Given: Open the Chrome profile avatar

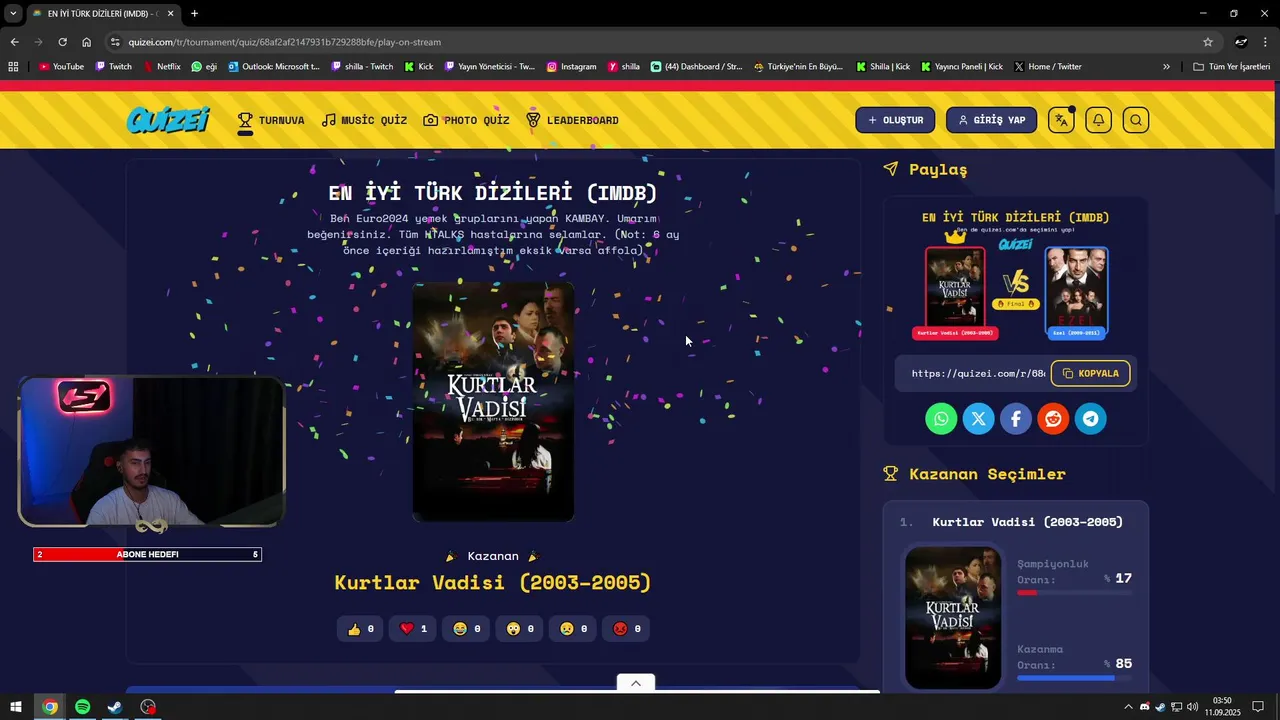Looking at the screenshot, I should [1241, 42].
